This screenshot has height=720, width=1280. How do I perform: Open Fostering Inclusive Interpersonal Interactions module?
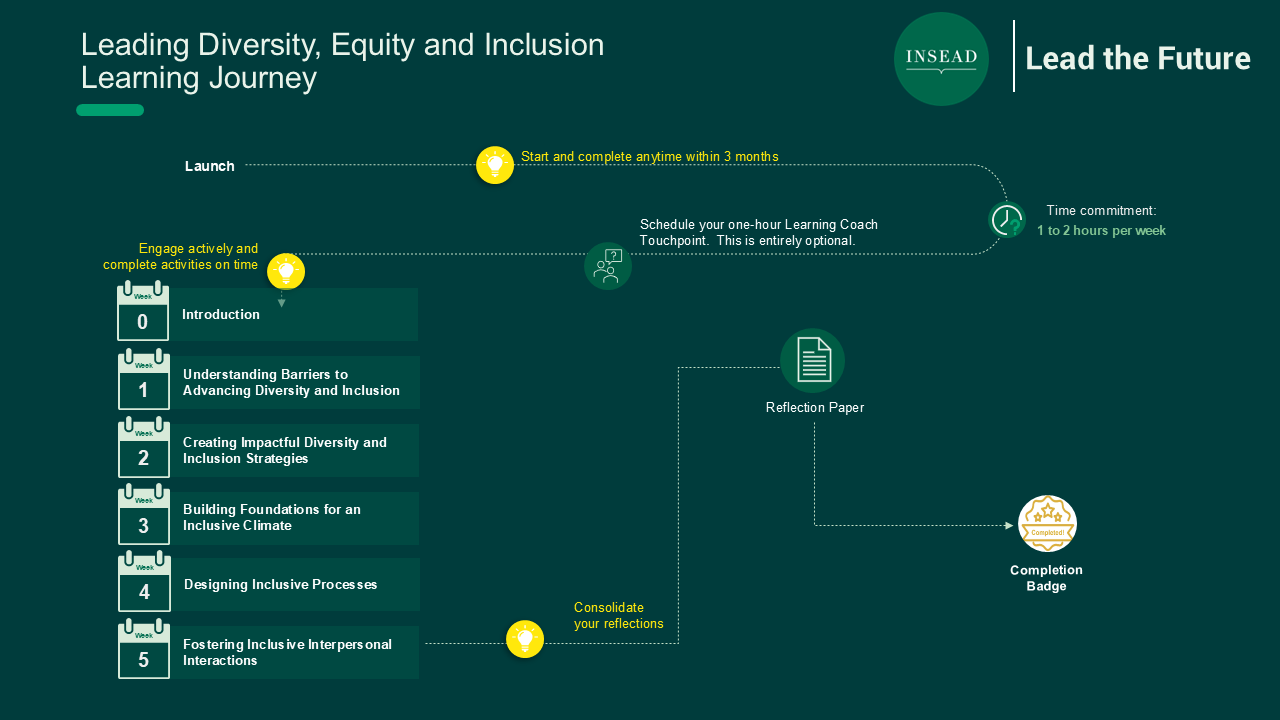[x=295, y=652]
